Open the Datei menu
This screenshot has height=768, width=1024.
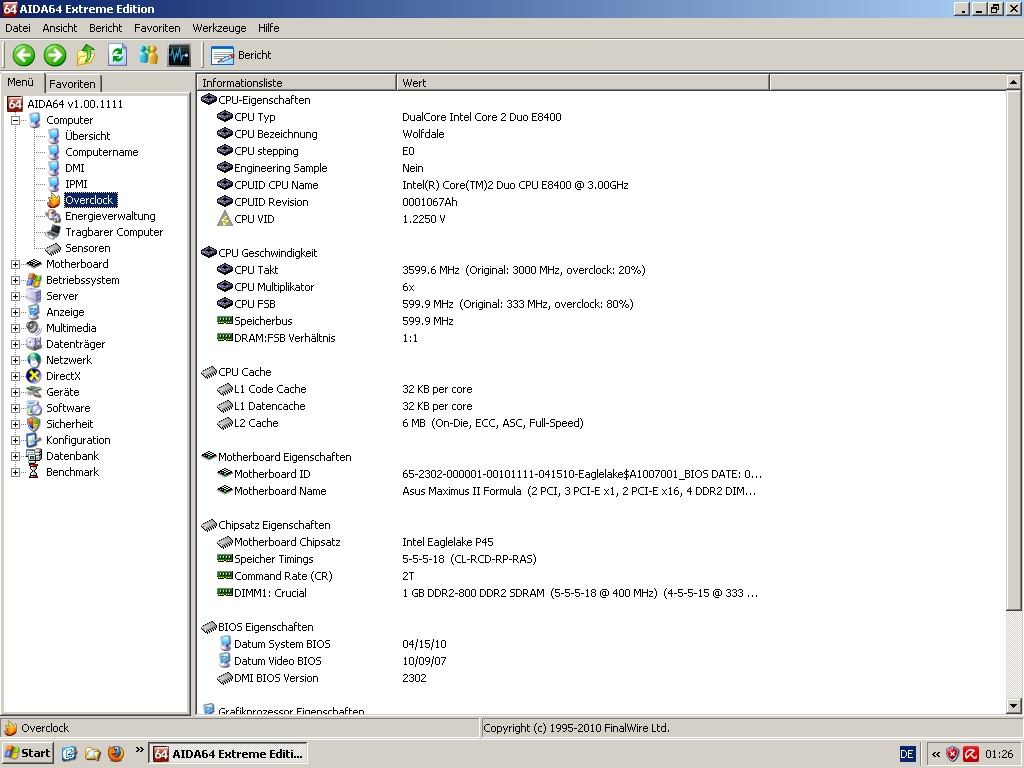(18, 28)
